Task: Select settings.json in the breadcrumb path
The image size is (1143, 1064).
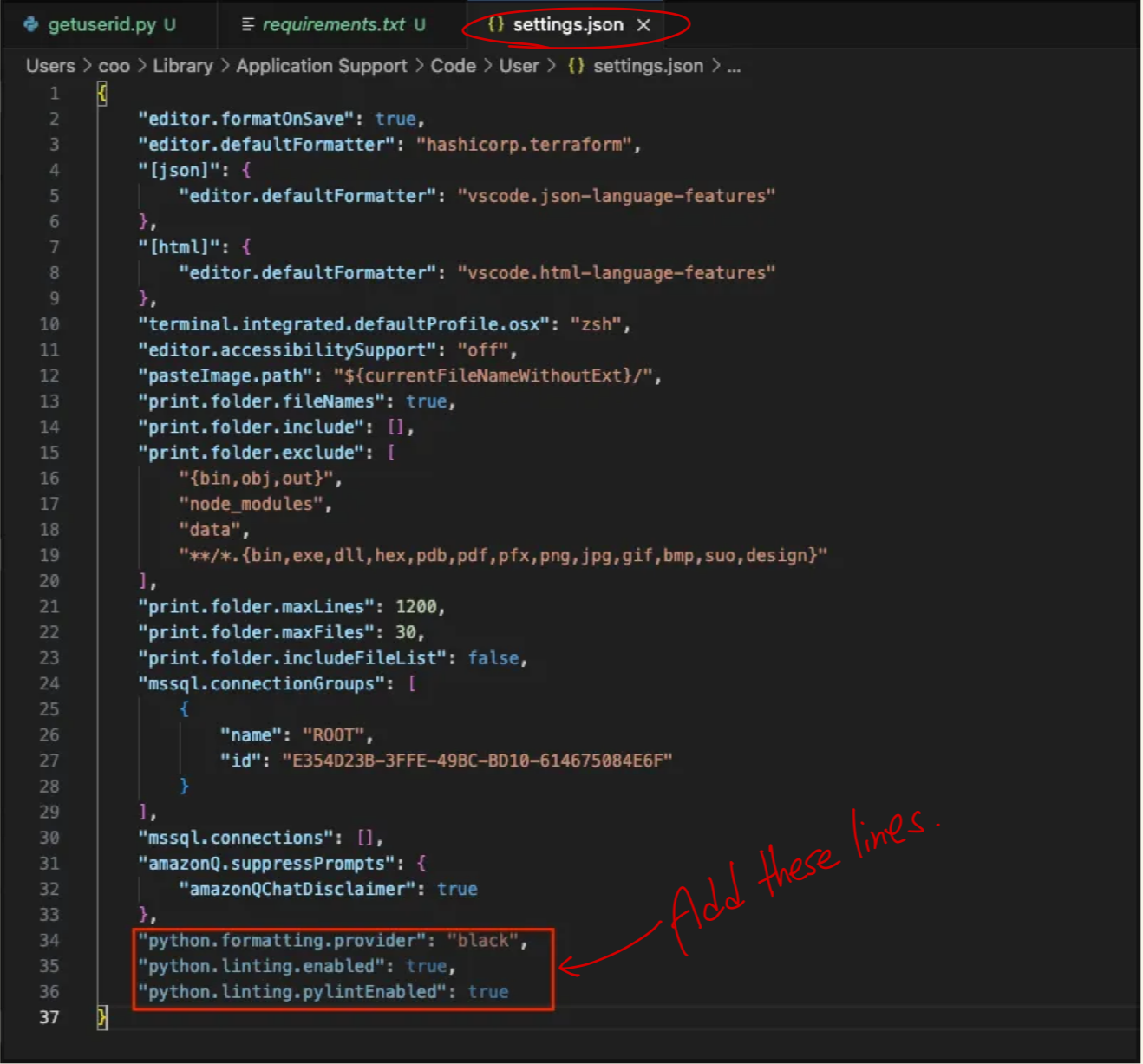Action: tap(648, 66)
